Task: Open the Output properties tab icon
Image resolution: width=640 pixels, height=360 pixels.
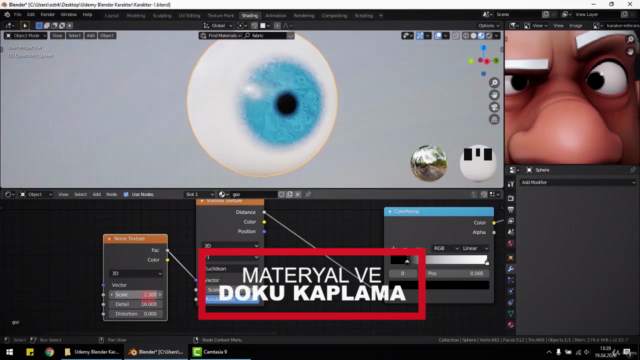Action: [511, 209]
